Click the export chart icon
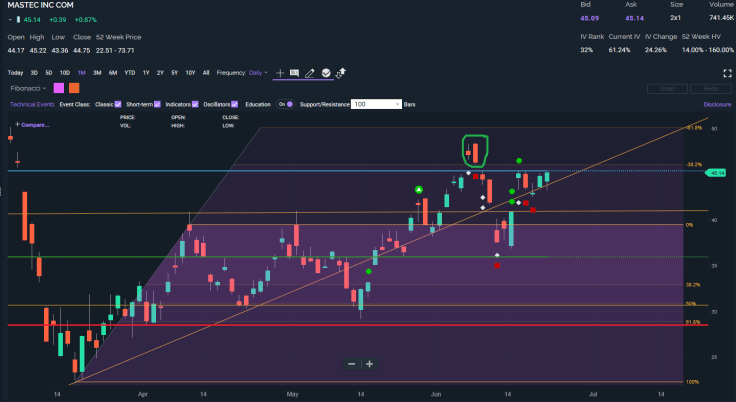The image size is (736, 402). (x=341, y=73)
